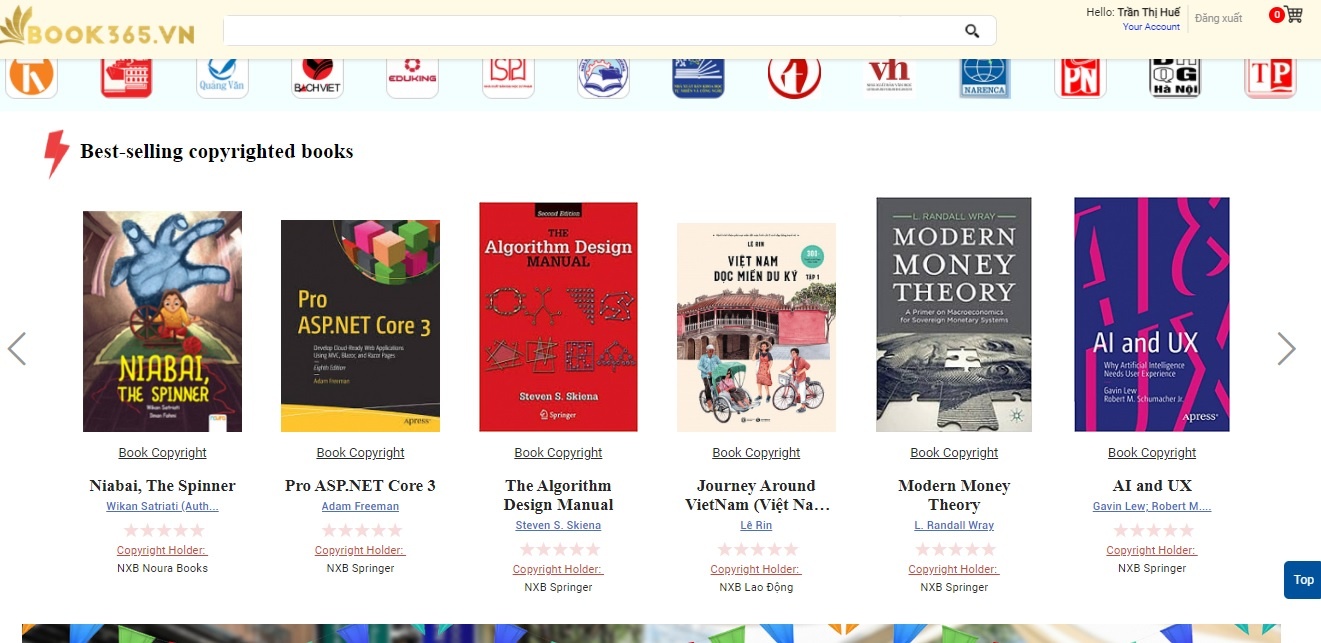Rate Niabai, The Spinner with stars
Viewport: 1321px width, 643px height.
(163, 530)
